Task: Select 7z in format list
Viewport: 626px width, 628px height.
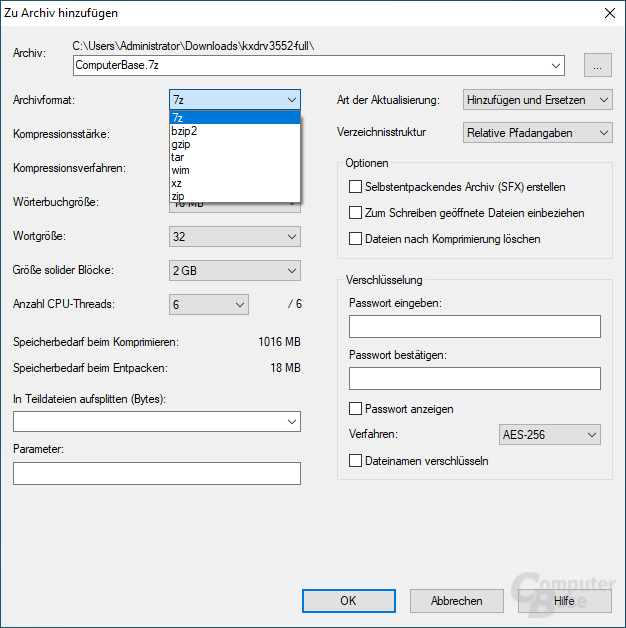Action: (235, 118)
